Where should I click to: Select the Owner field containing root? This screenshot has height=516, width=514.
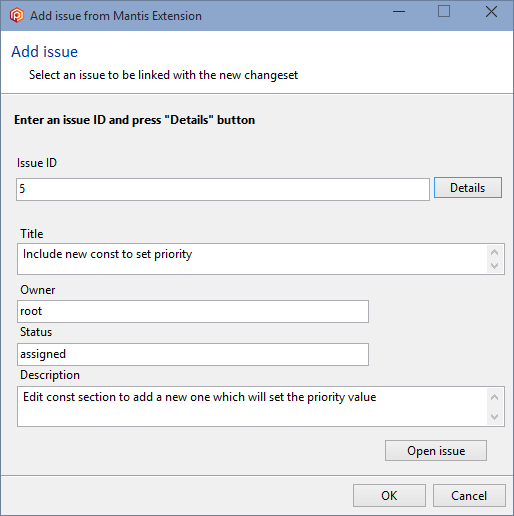click(193, 311)
